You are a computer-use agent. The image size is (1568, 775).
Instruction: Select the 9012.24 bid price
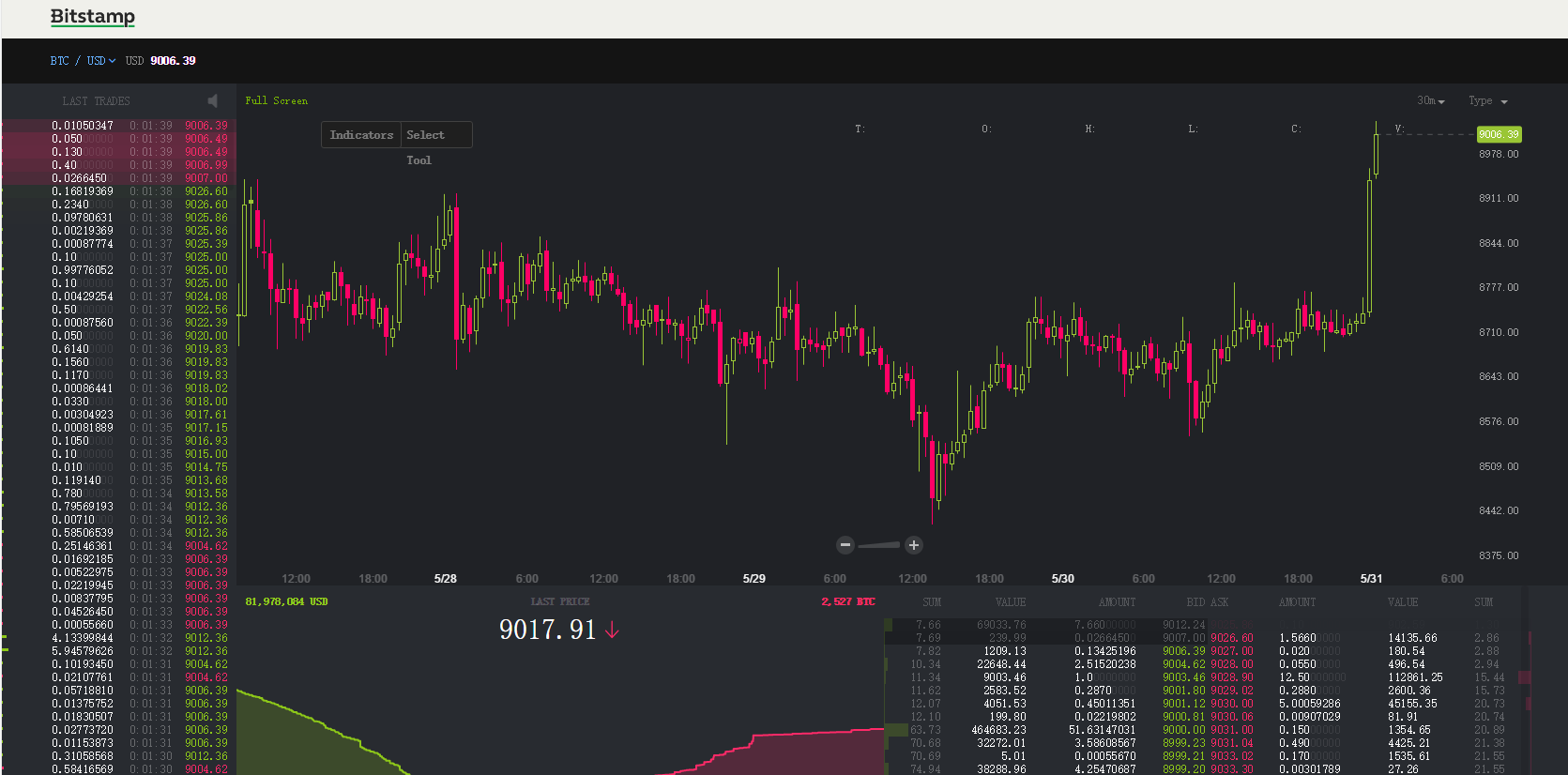[x=1184, y=625]
